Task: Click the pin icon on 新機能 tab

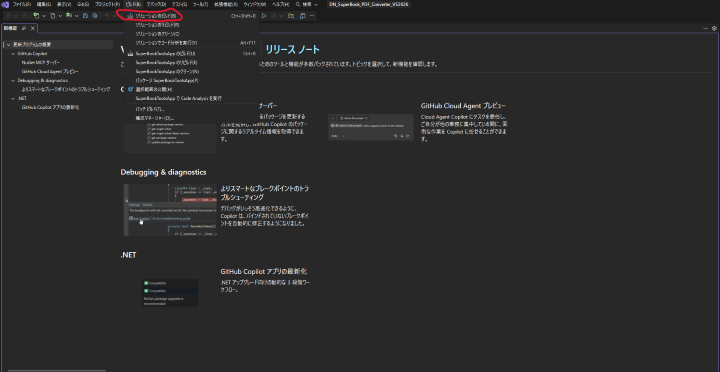Action: tap(24, 28)
